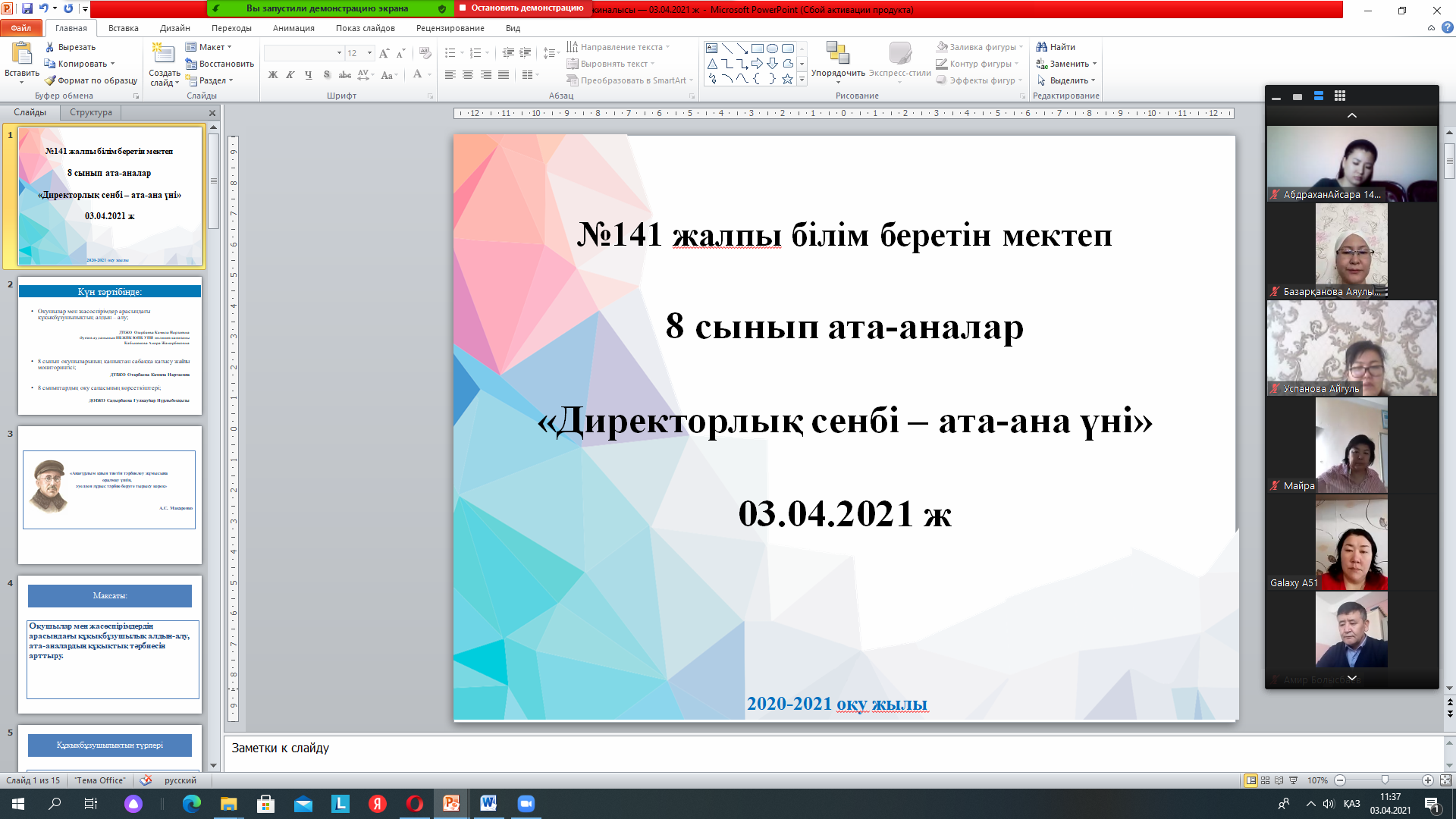Click Fit slide to window icon
1456x819 pixels.
[x=1445, y=780]
